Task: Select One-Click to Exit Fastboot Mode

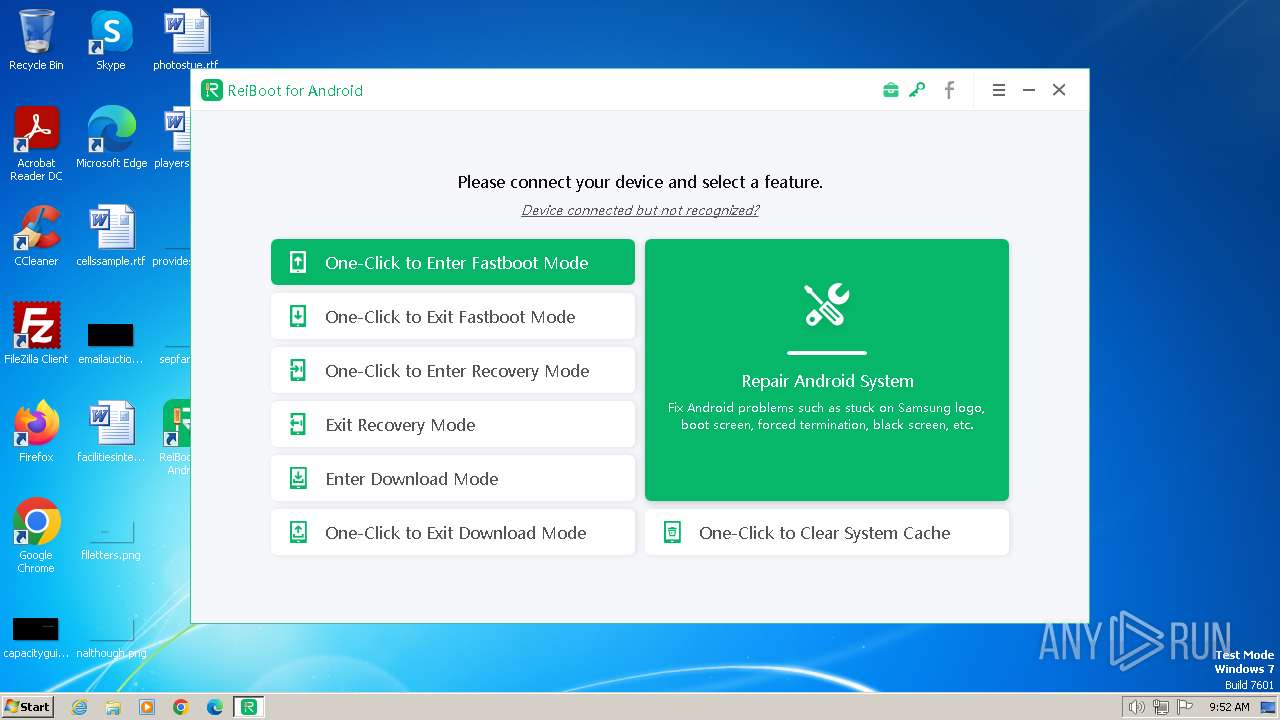Action: point(453,316)
